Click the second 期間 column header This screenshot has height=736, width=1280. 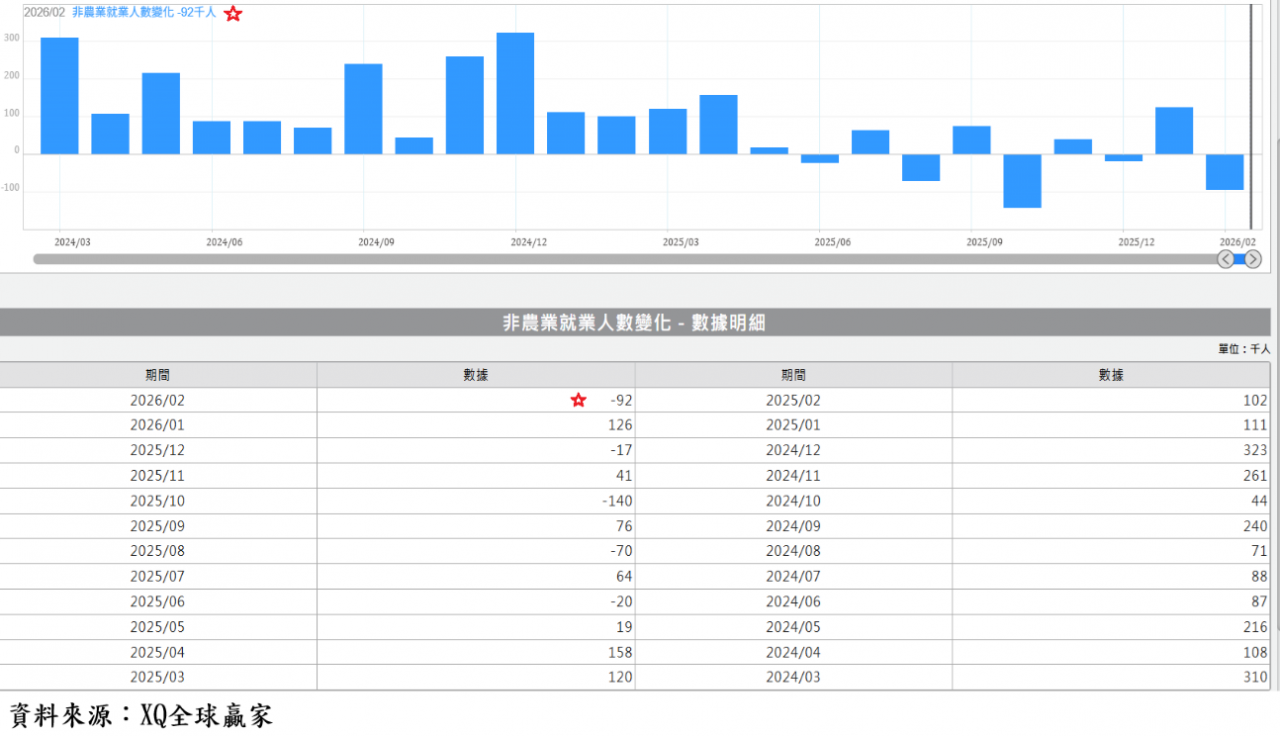793,375
